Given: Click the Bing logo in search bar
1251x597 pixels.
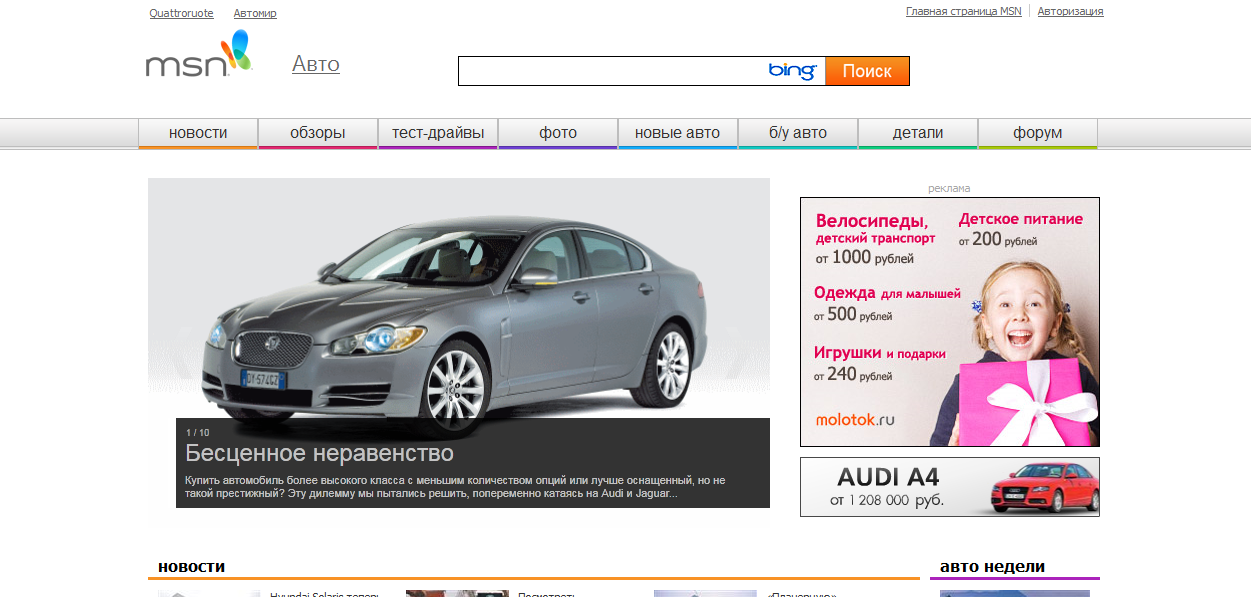Looking at the screenshot, I should pyautogui.click(x=792, y=71).
